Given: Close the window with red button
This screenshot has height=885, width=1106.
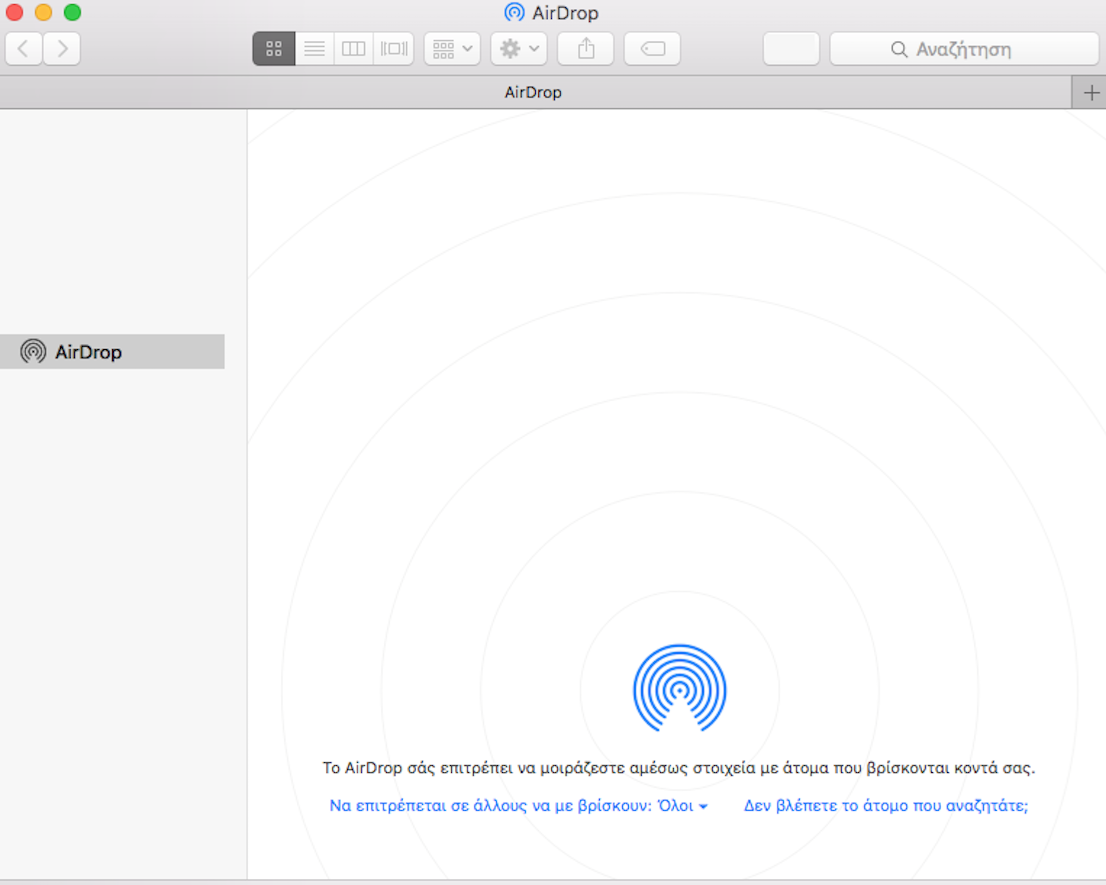Looking at the screenshot, I should coord(14,12).
